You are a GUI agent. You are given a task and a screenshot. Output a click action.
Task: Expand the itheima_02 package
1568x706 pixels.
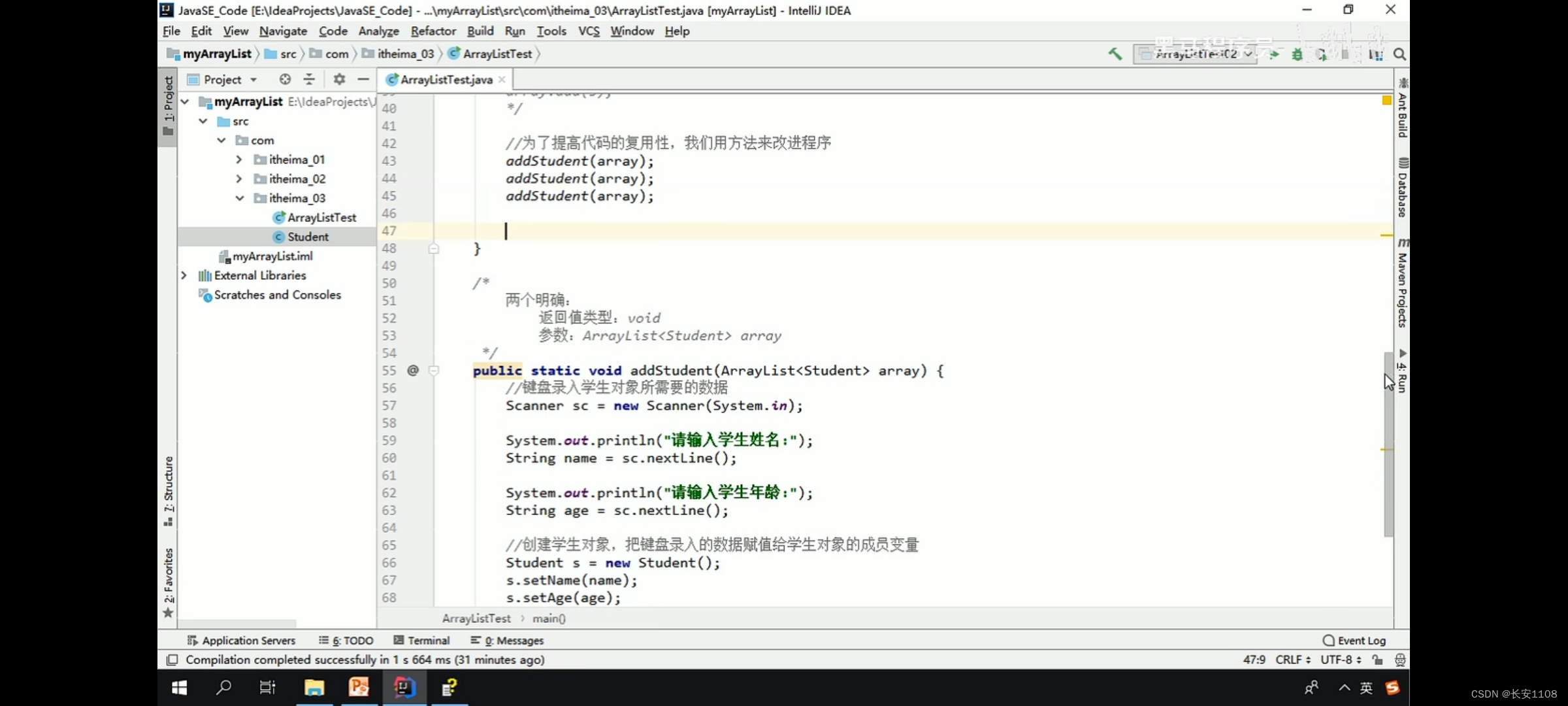coord(239,178)
